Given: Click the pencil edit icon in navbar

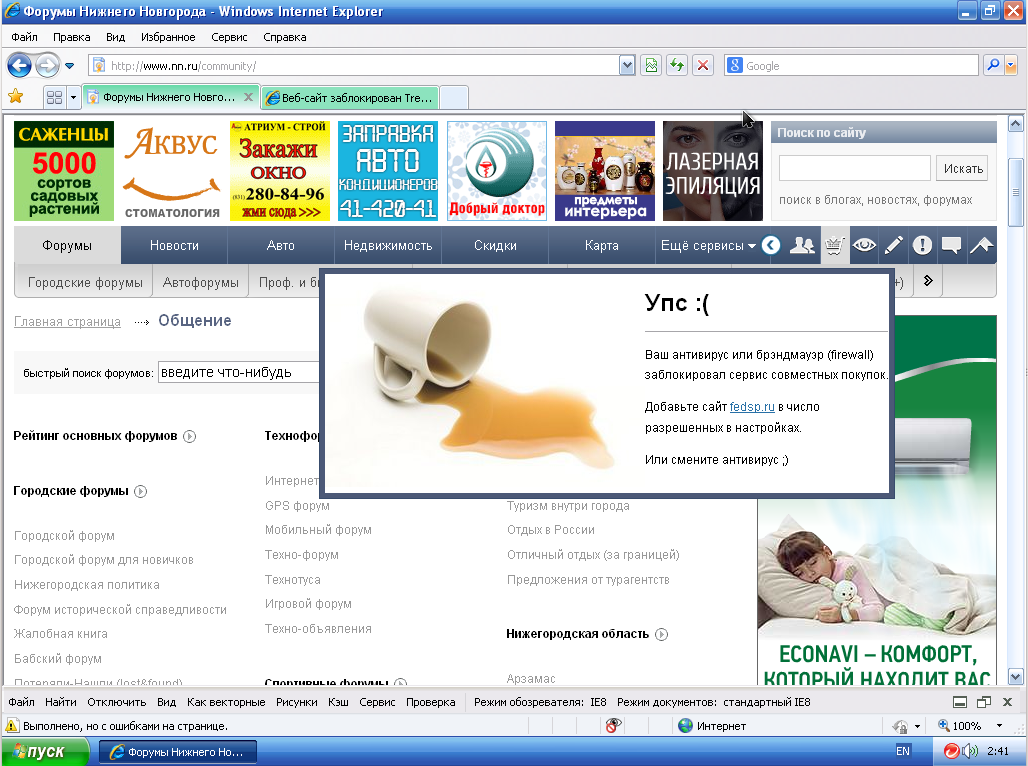Looking at the screenshot, I should tap(894, 245).
